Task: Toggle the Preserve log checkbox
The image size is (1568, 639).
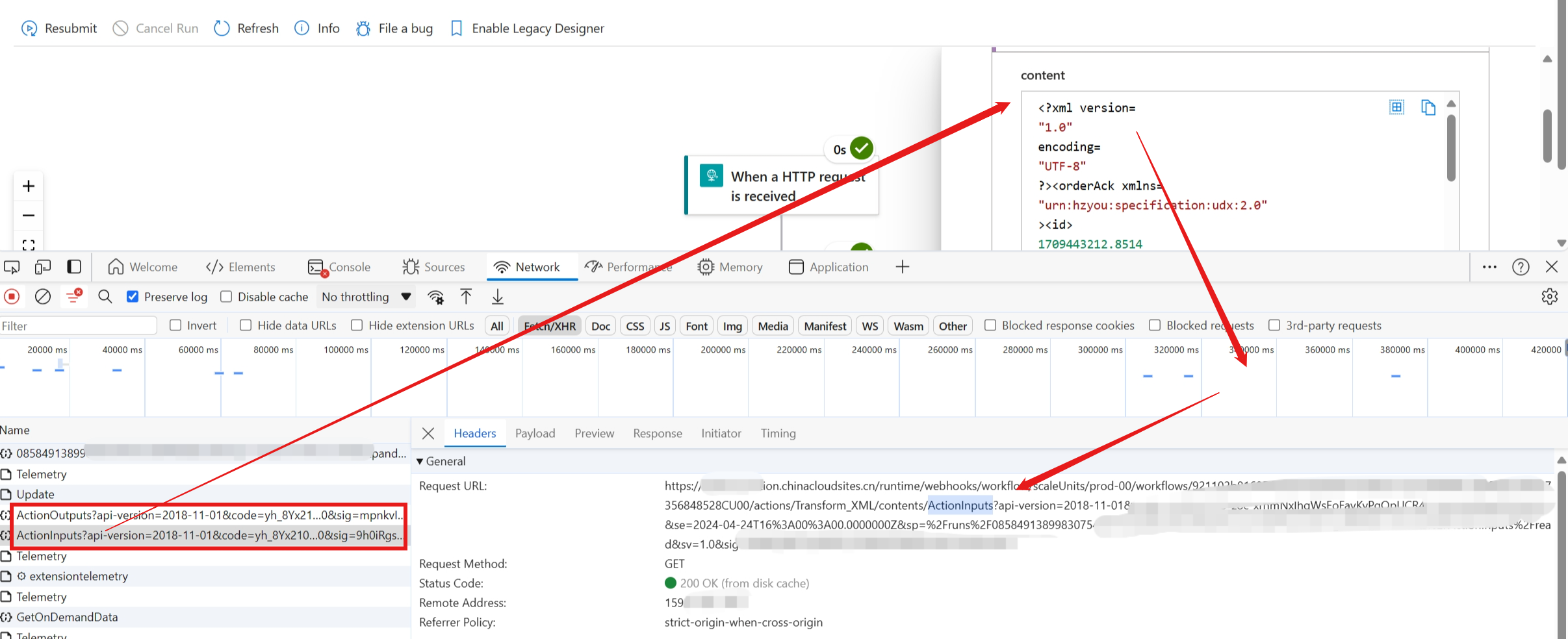Action: click(133, 297)
